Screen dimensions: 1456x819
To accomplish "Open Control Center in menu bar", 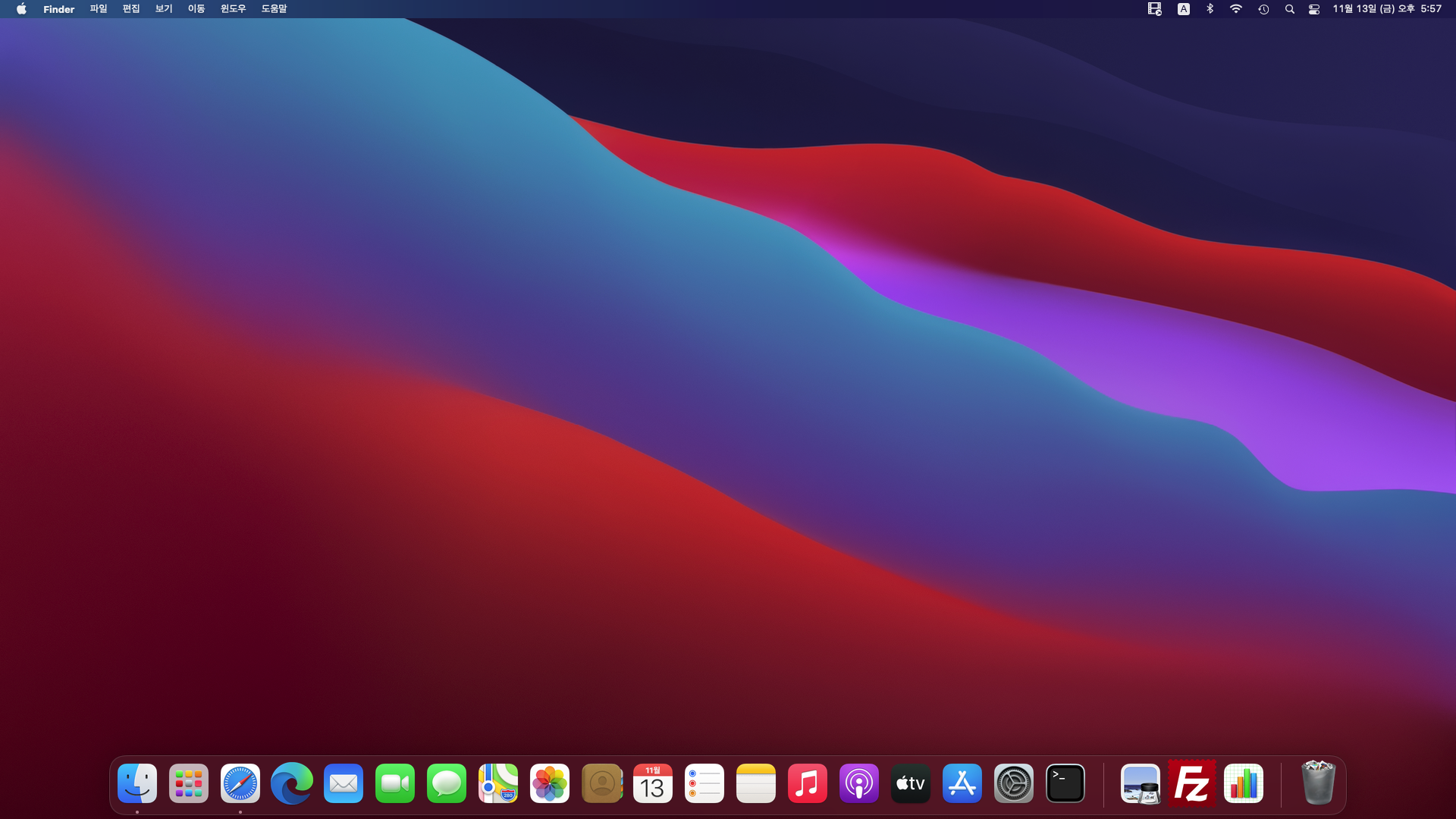I will click(1314, 9).
